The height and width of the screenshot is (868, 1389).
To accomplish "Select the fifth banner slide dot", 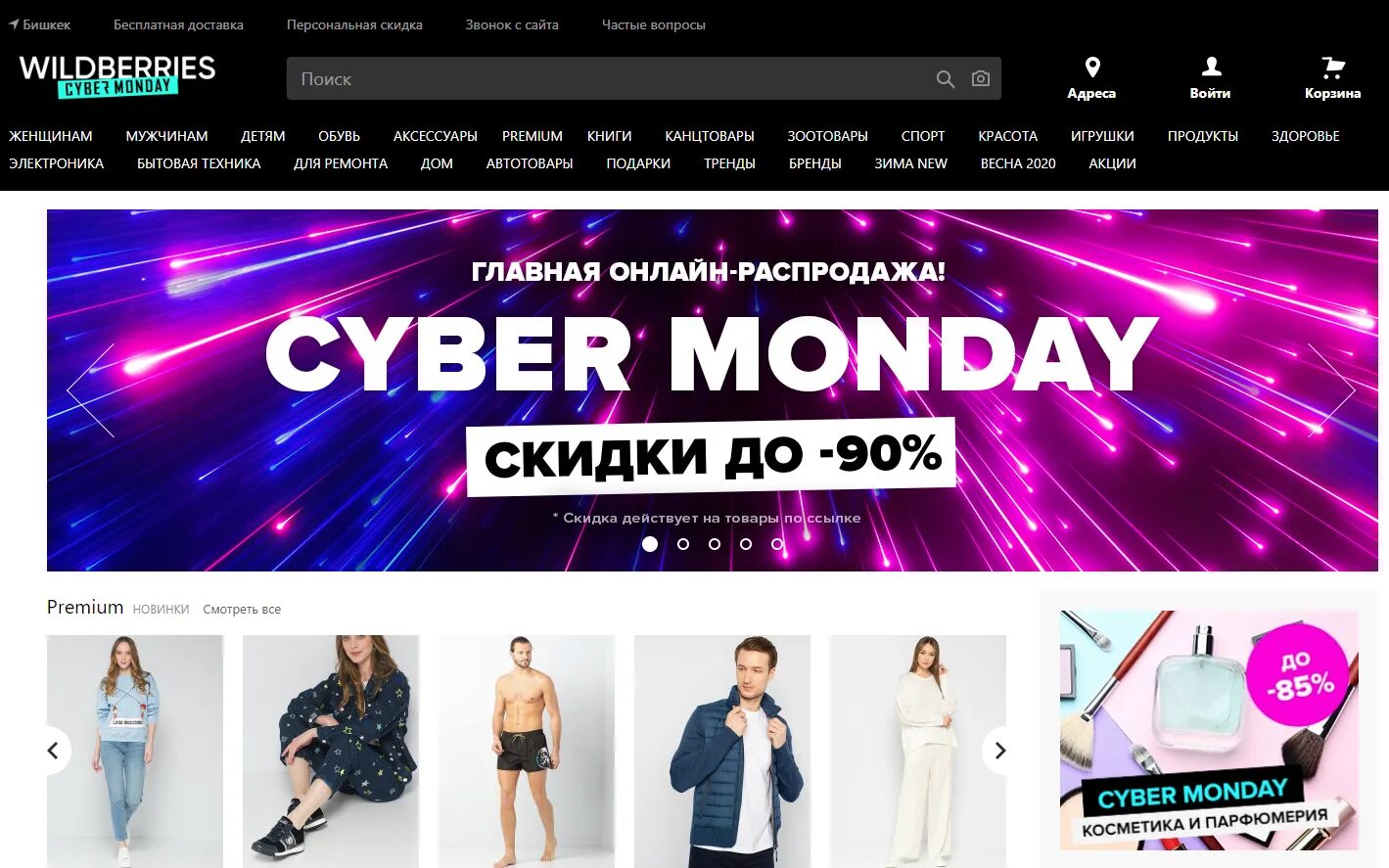I will click(777, 544).
